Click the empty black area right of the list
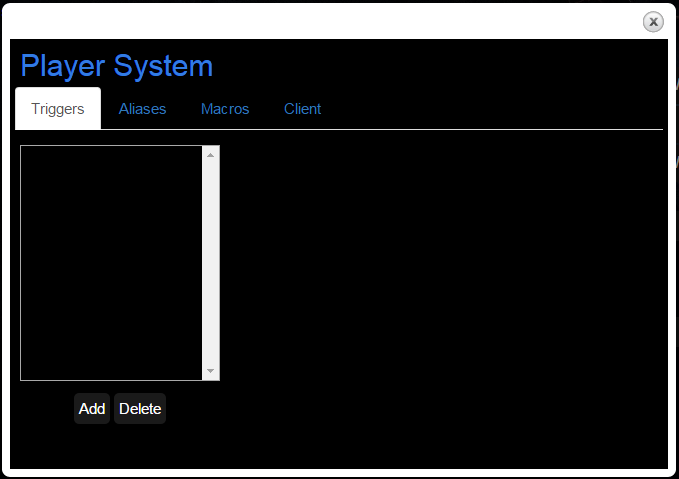Viewport: 679px width, 479px height. tap(440, 280)
